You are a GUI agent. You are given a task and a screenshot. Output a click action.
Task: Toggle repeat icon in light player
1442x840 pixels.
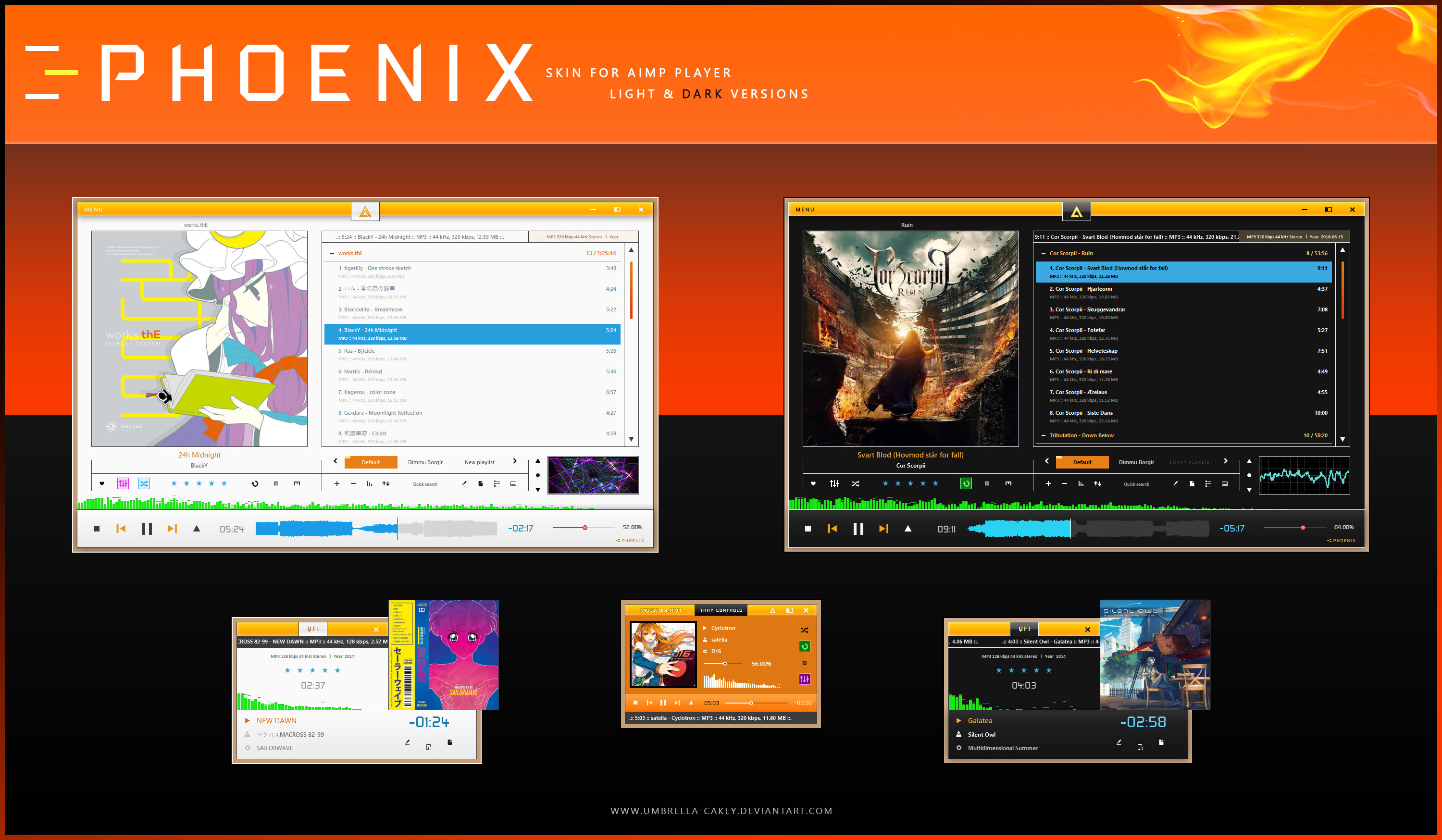(255, 484)
